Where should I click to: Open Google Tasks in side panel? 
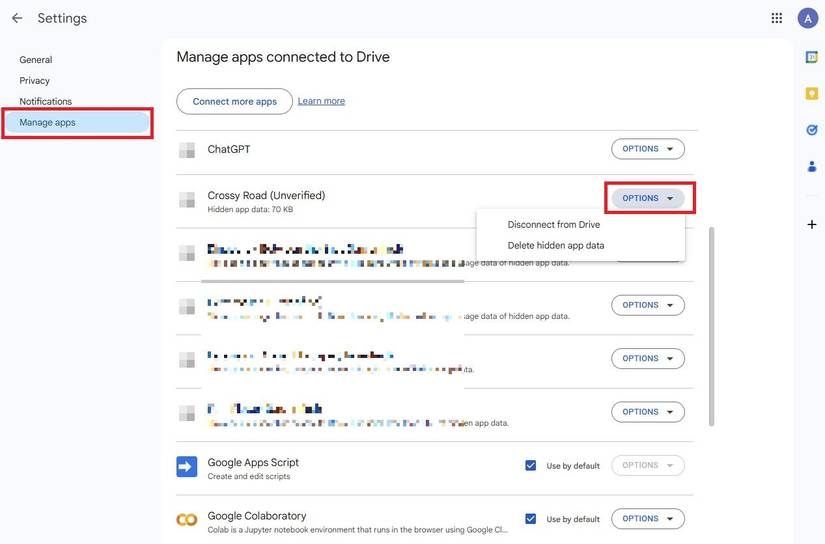(812, 130)
